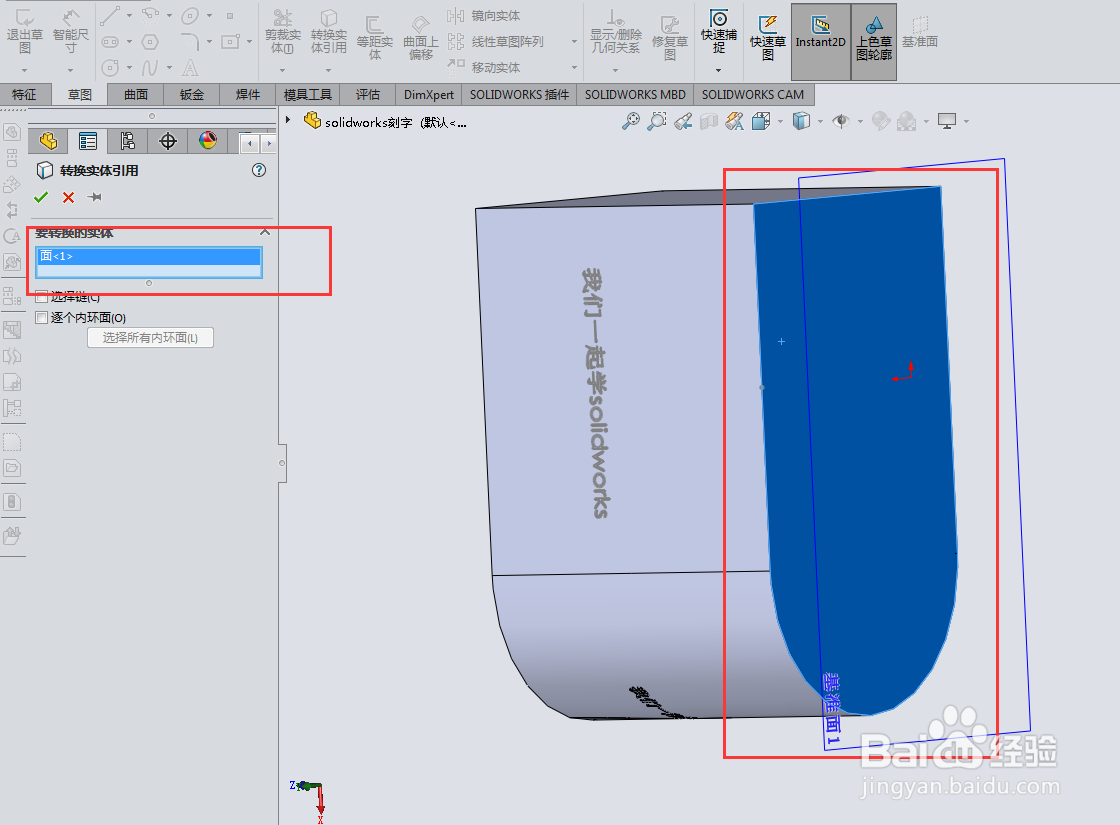Cancel with the red X button
This screenshot has height=825, width=1120.
click(x=69, y=197)
